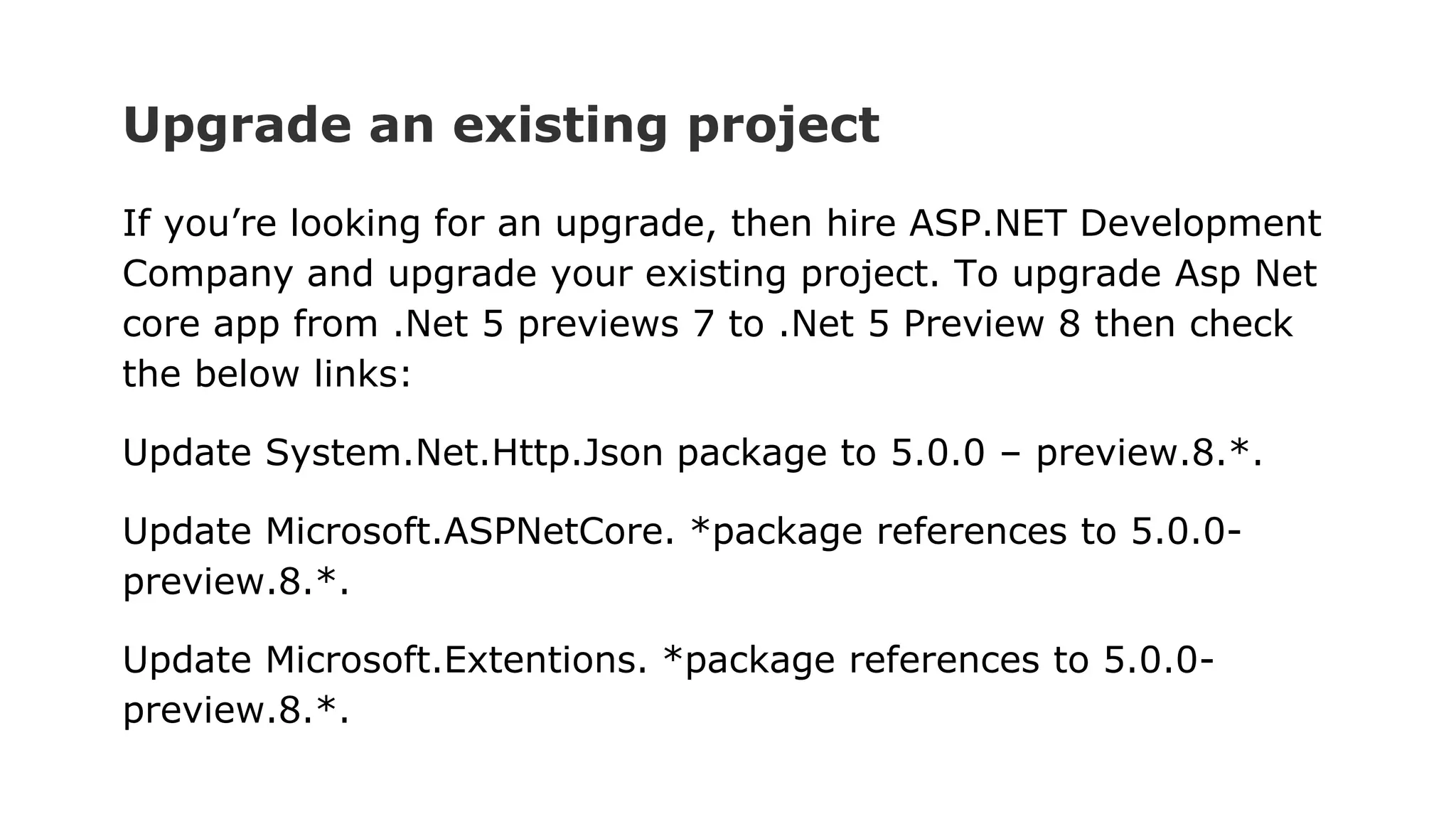The image size is (1456, 819).
Task: Click the phrase 'the below links:'
Action: click(267, 374)
